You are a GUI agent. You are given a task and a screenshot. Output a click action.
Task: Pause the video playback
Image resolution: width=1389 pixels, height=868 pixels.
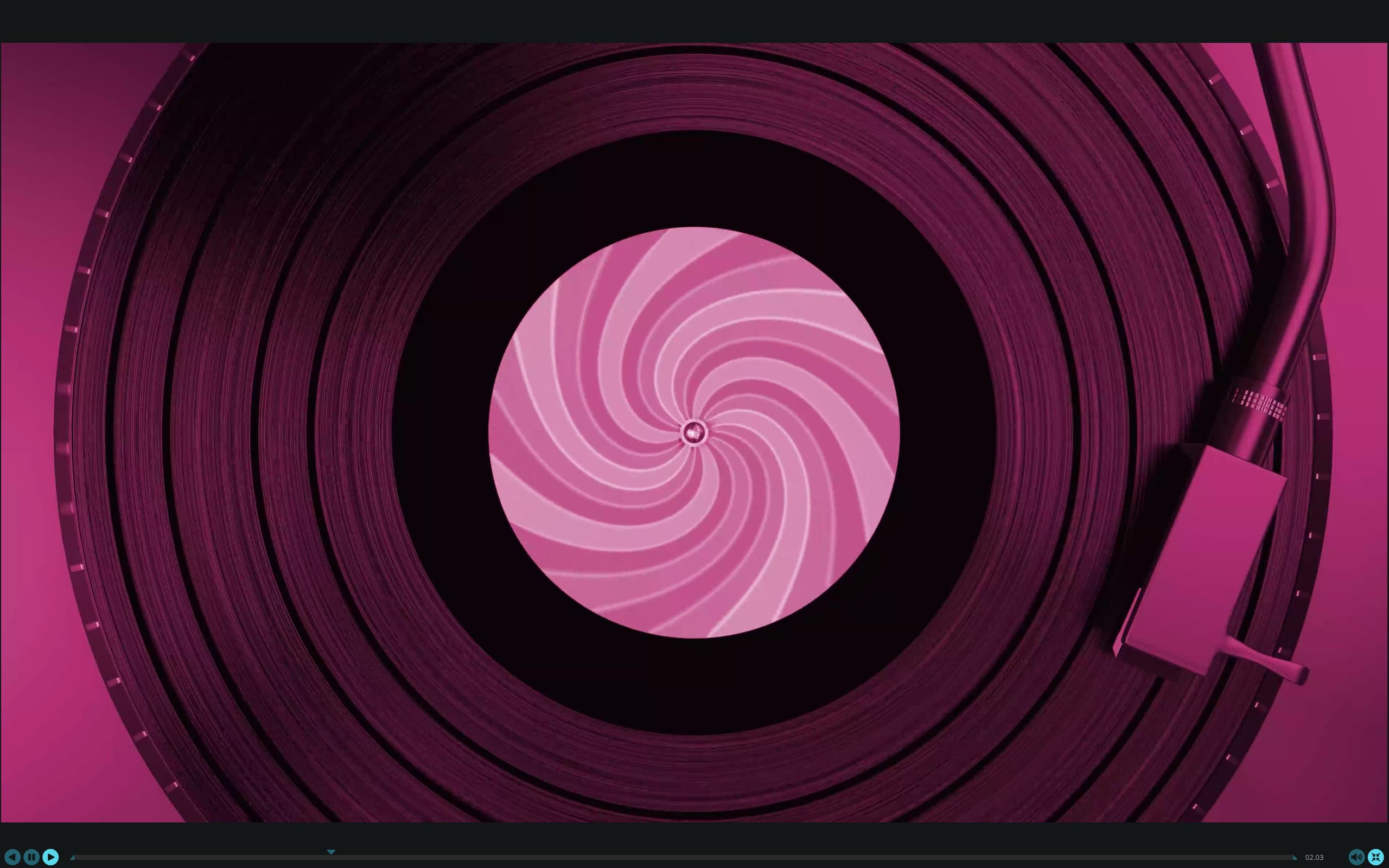point(31,857)
